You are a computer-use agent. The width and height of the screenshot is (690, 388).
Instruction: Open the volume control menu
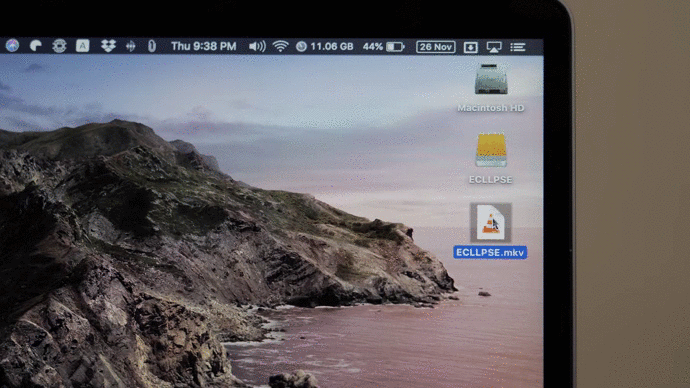(257, 47)
